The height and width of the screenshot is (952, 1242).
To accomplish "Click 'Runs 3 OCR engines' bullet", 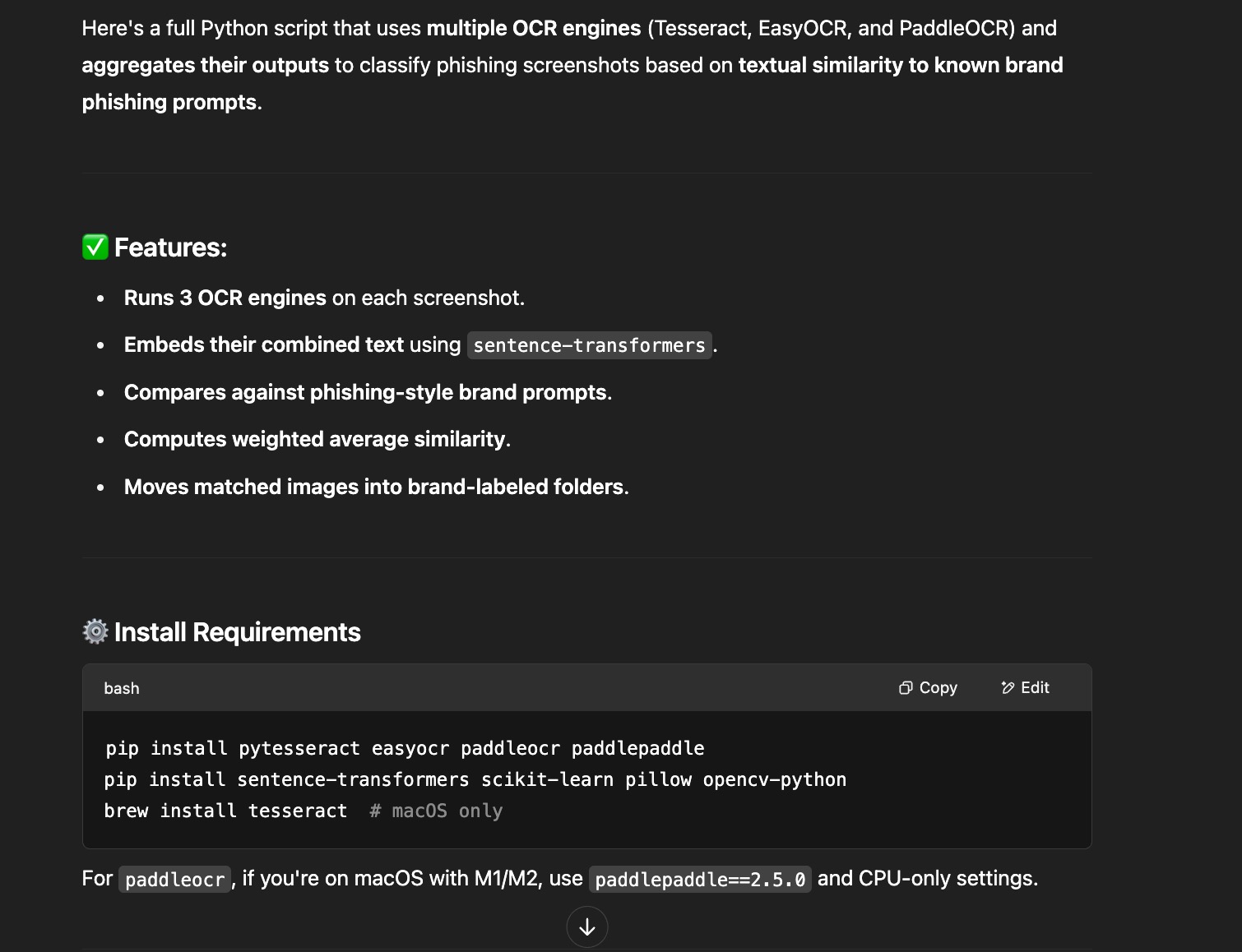I will (x=324, y=298).
